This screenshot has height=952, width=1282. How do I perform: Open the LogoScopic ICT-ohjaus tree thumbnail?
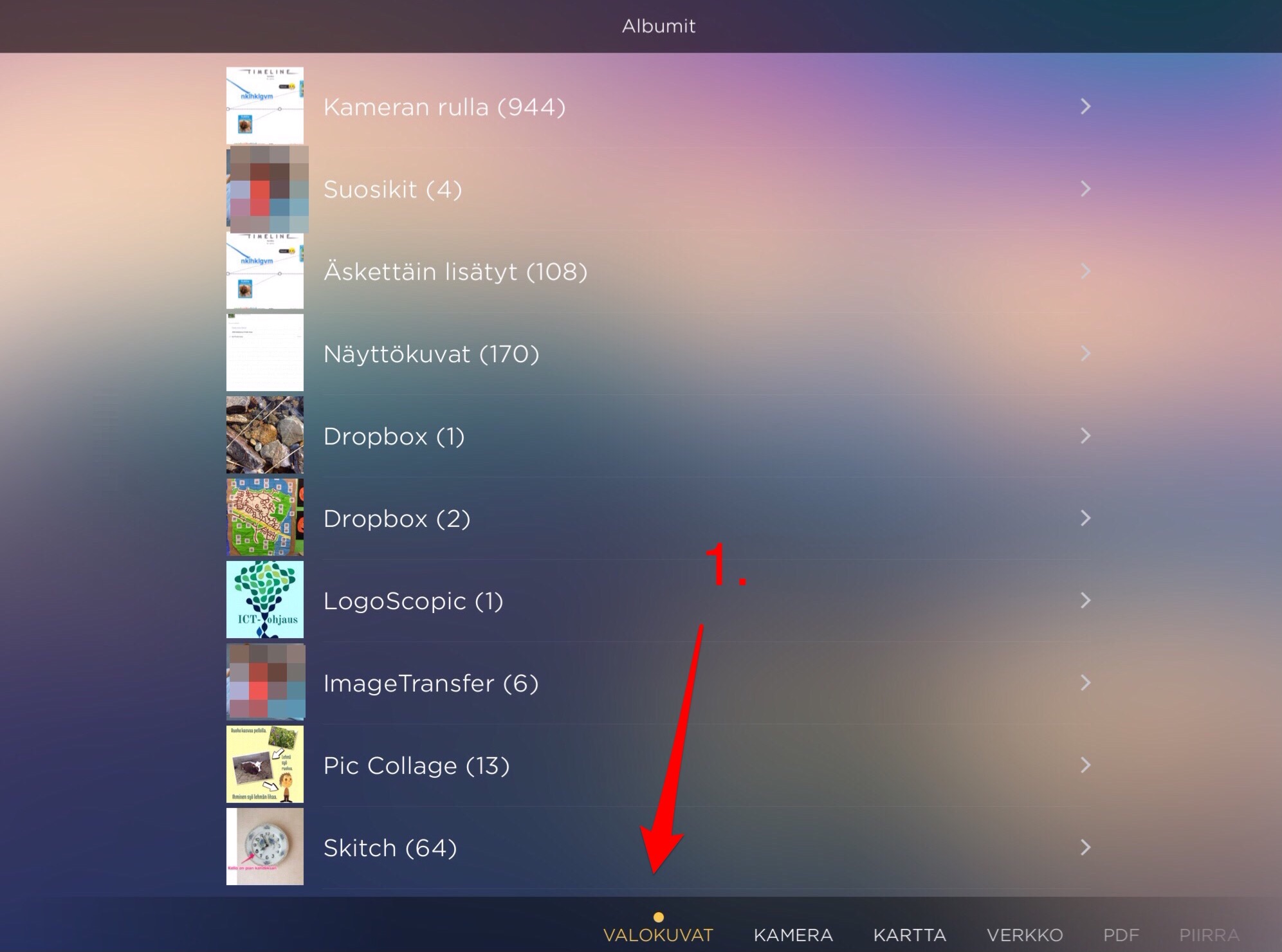pyautogui.click(x=264, y=600)
